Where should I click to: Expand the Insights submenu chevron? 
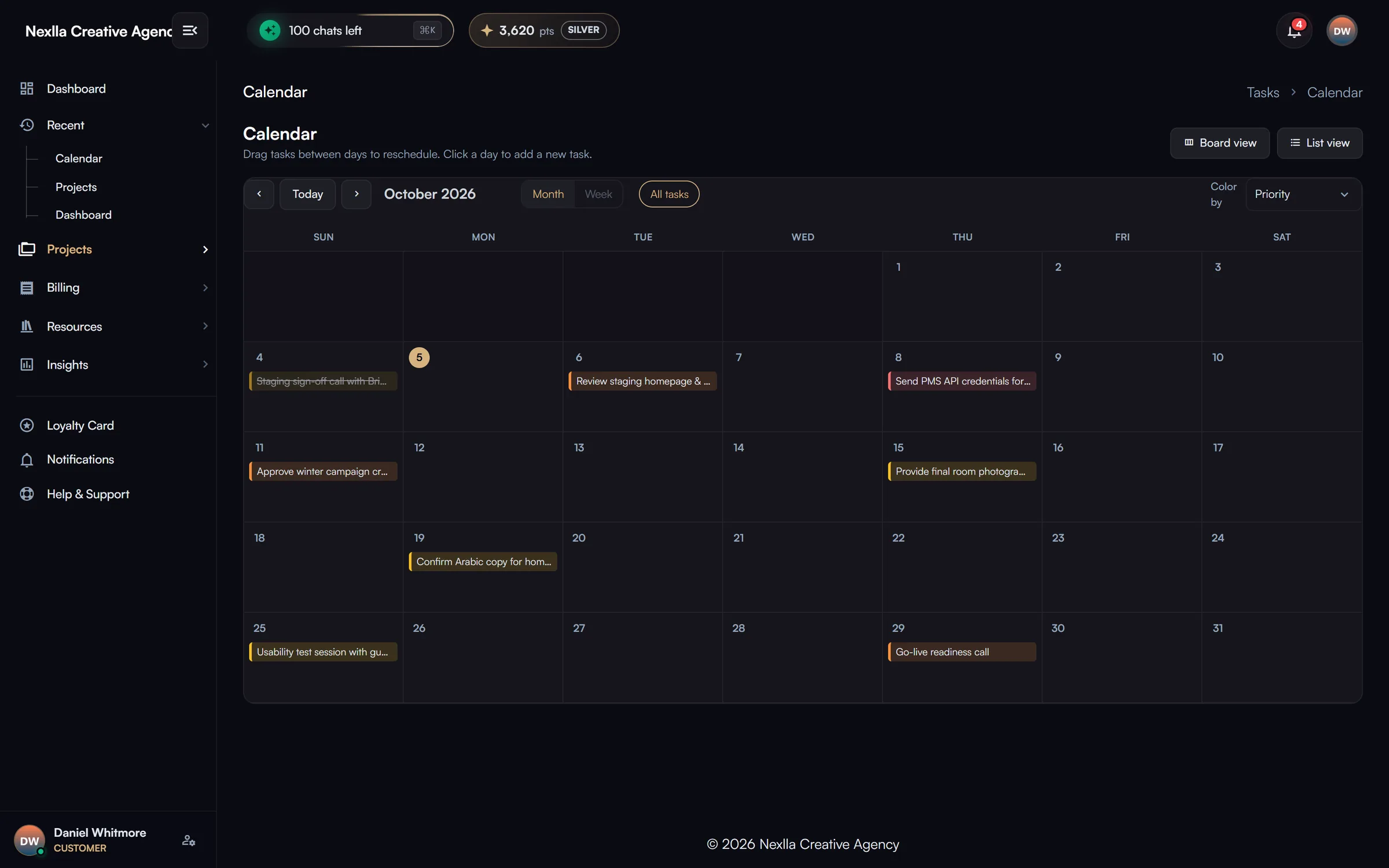click(x=205, y=365)
